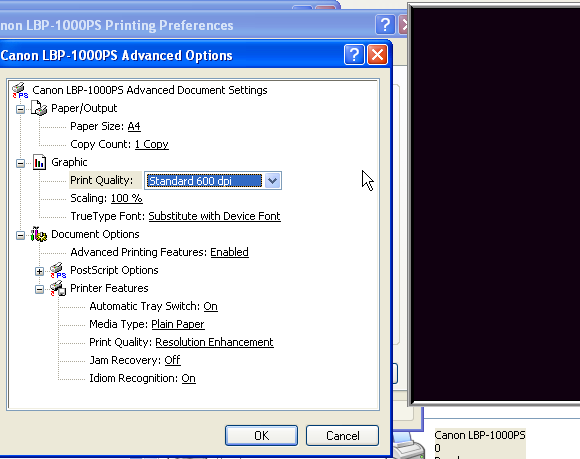The width and height of the screenshot is (580, 459).
Task: Select Canon LBP-1000PS Advanced Document Settings root
Action: [150, 90]
